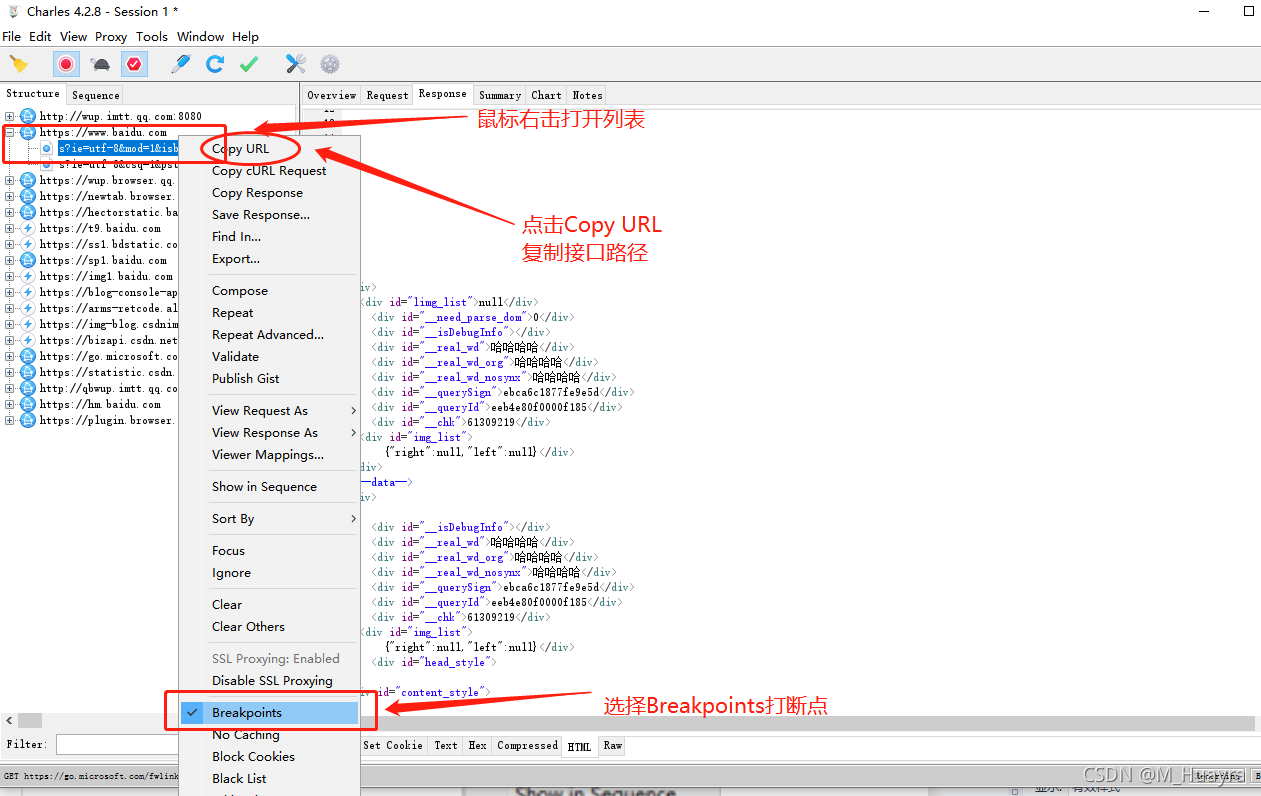This screenshot has height=796, width=1261.
Task: Expand the https://sp1.baidu.com node
Action: (10, 260)
